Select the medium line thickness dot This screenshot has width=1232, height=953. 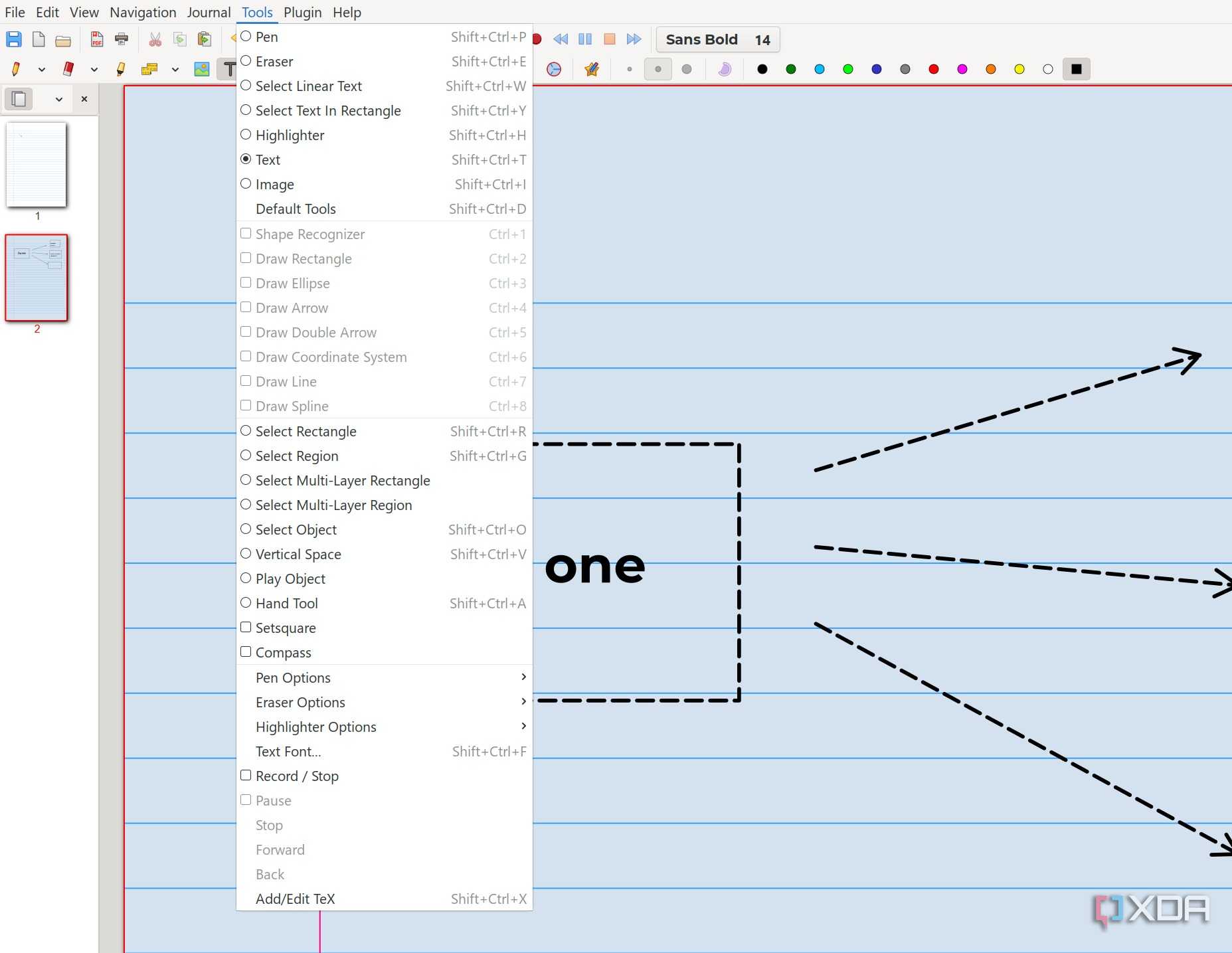click(x=658, y=69)
